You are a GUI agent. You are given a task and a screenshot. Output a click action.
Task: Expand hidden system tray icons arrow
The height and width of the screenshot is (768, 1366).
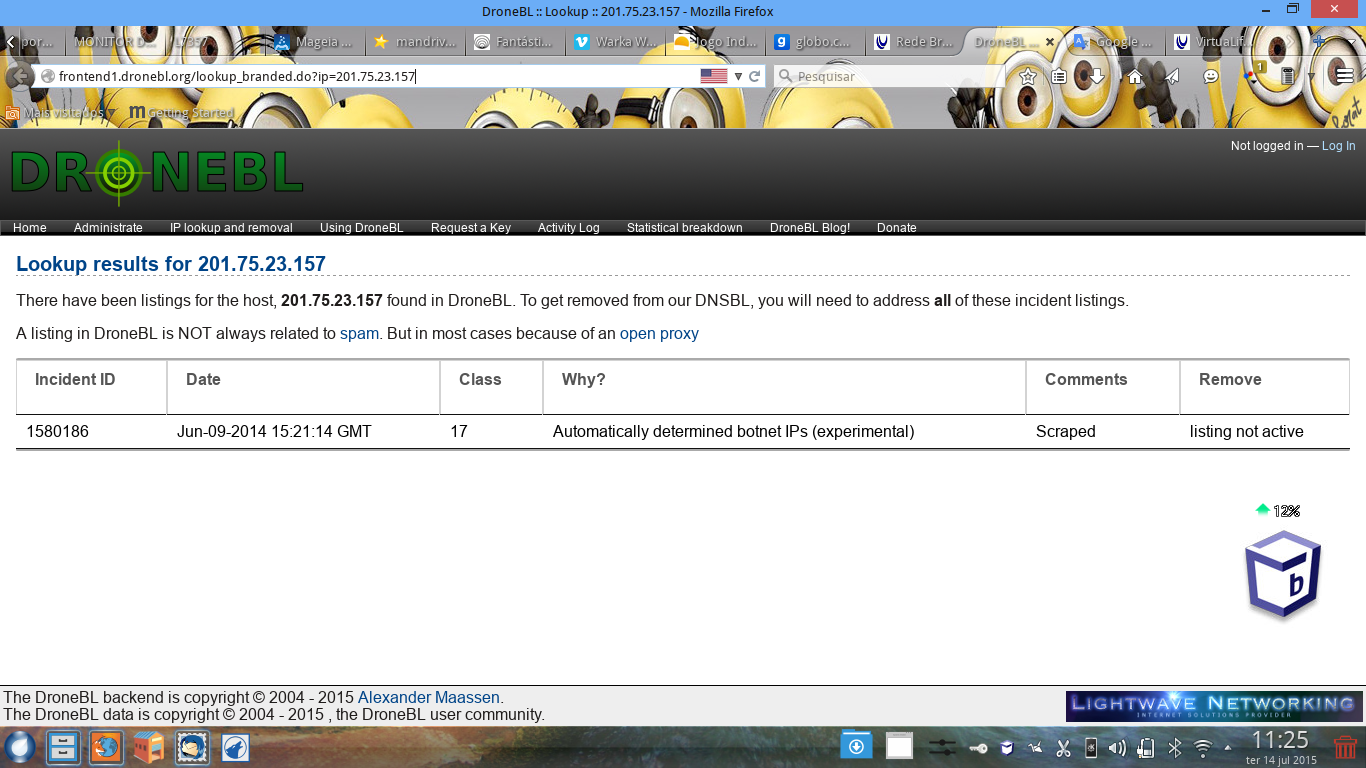[x=1228, y=748]
